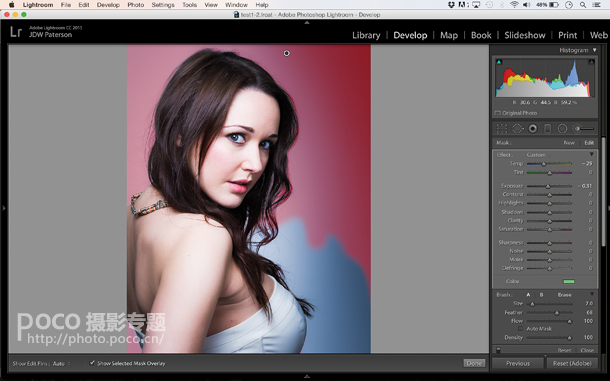The height and width of the screenshot is (381, 610).
Task: Switch to the Library module
Action: 366,35
